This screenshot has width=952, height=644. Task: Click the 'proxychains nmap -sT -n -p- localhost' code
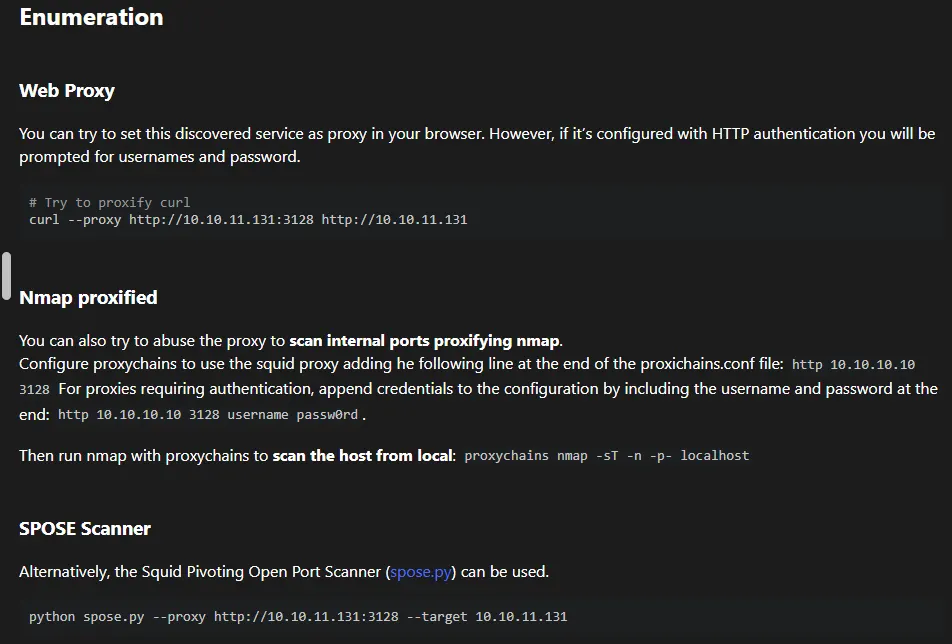tap(606, 456)
